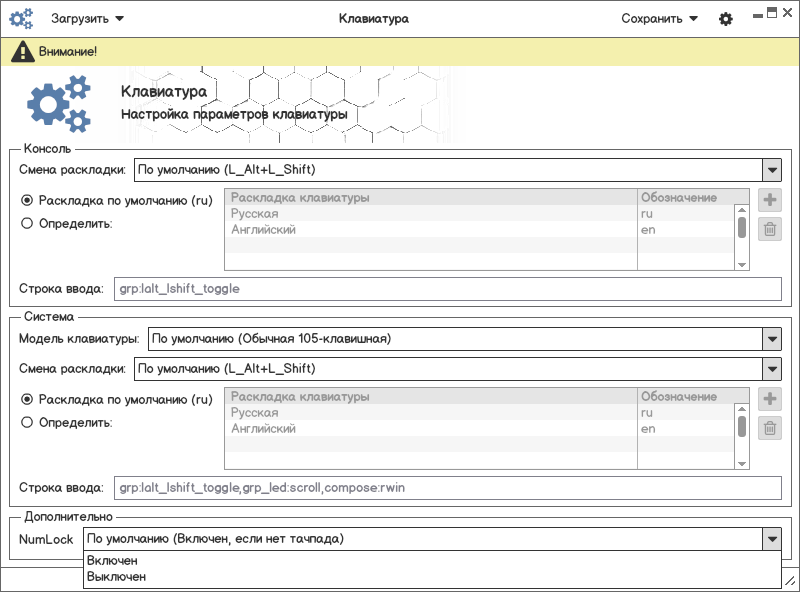Click Обозначение column header in Консоль
Viewport: 800px width, 592px height.
tap(693, 198)
